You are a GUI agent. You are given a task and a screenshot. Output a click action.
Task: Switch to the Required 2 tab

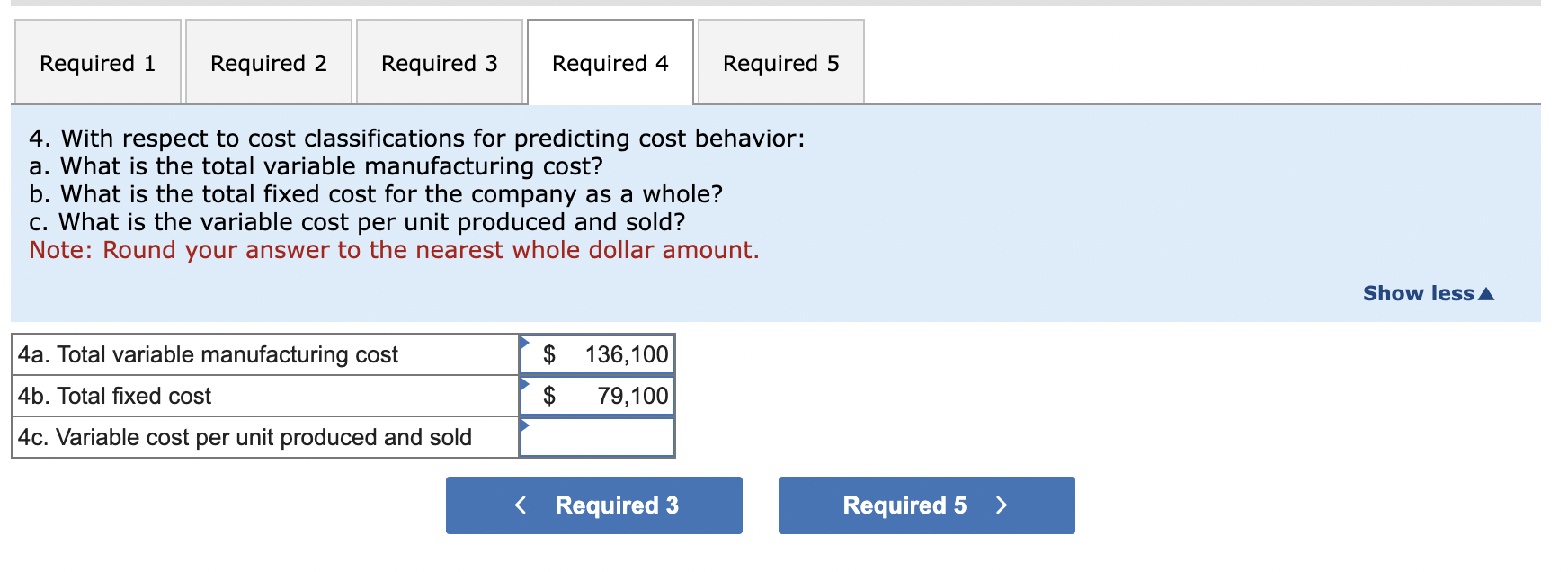point(268,63)
